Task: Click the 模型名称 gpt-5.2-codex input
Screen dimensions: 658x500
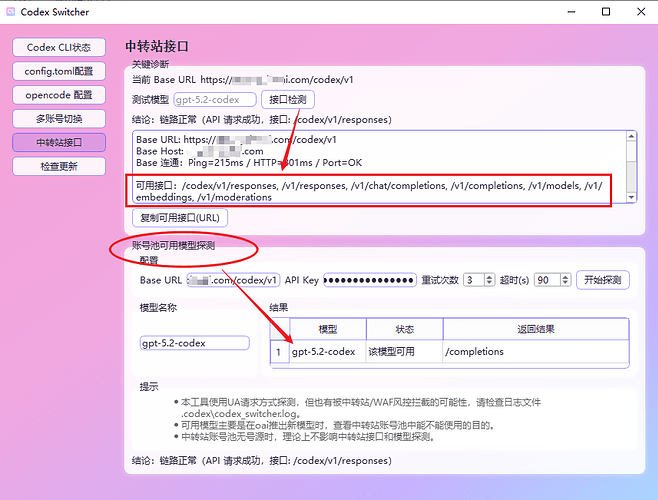Action: [x=195, y=343]
